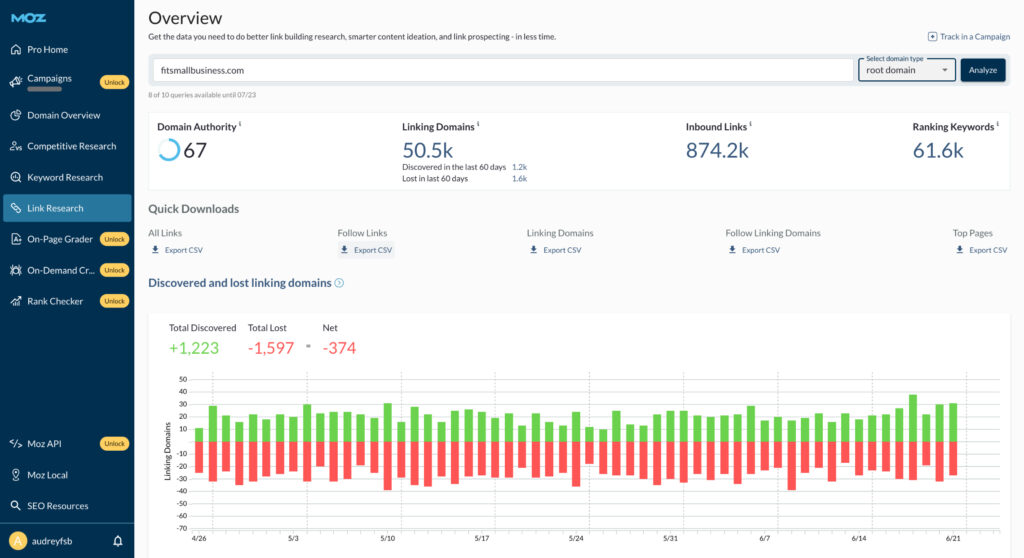Go to Pro Home
The image size is (1024, 558).
pyautogui.click(x=47, y=50)
